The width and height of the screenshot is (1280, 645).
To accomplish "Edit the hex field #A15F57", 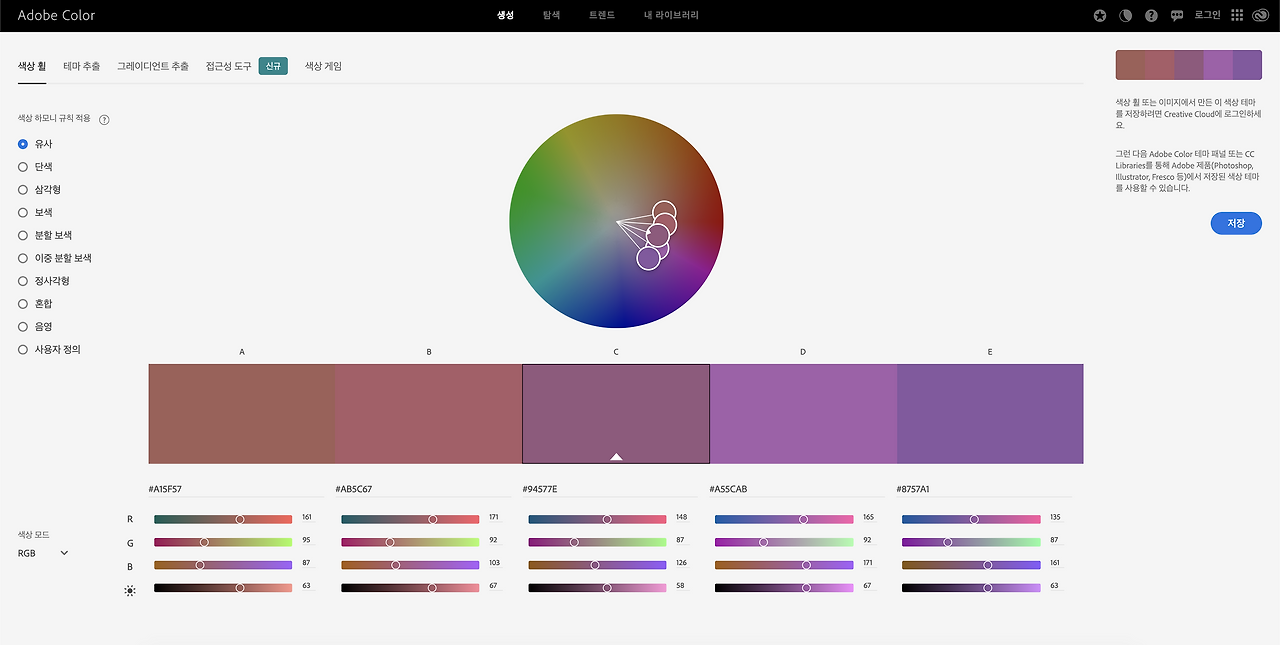I will (x=235, y=490).
